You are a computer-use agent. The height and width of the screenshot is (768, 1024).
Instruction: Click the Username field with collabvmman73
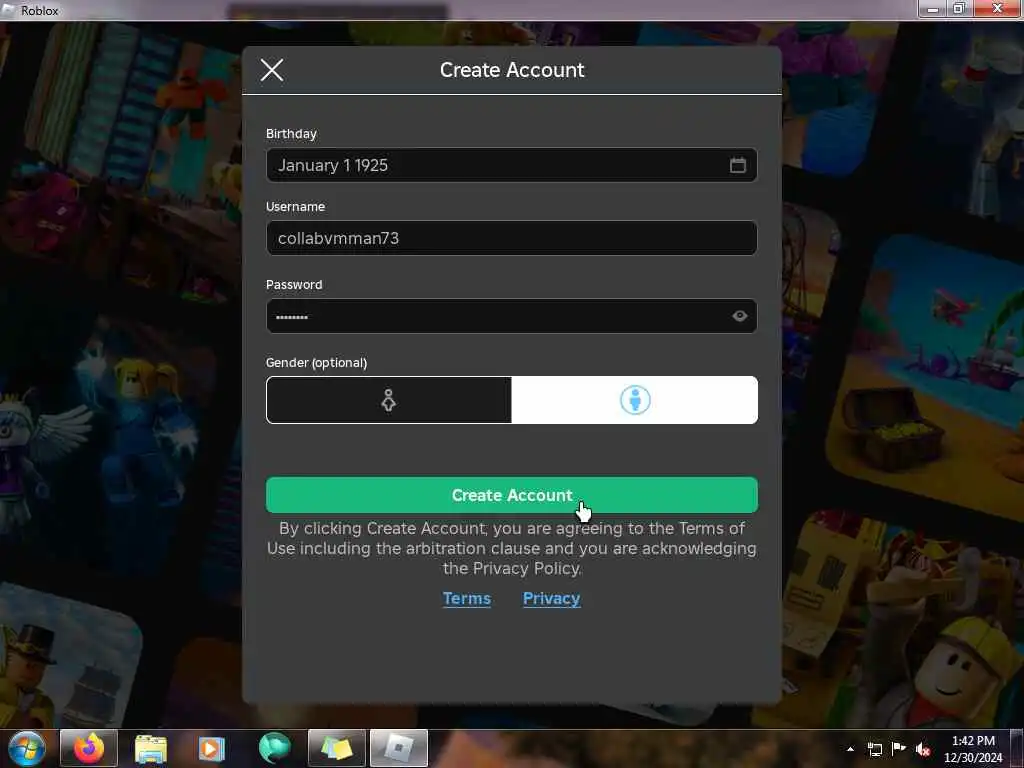click(x=511, y=238)
